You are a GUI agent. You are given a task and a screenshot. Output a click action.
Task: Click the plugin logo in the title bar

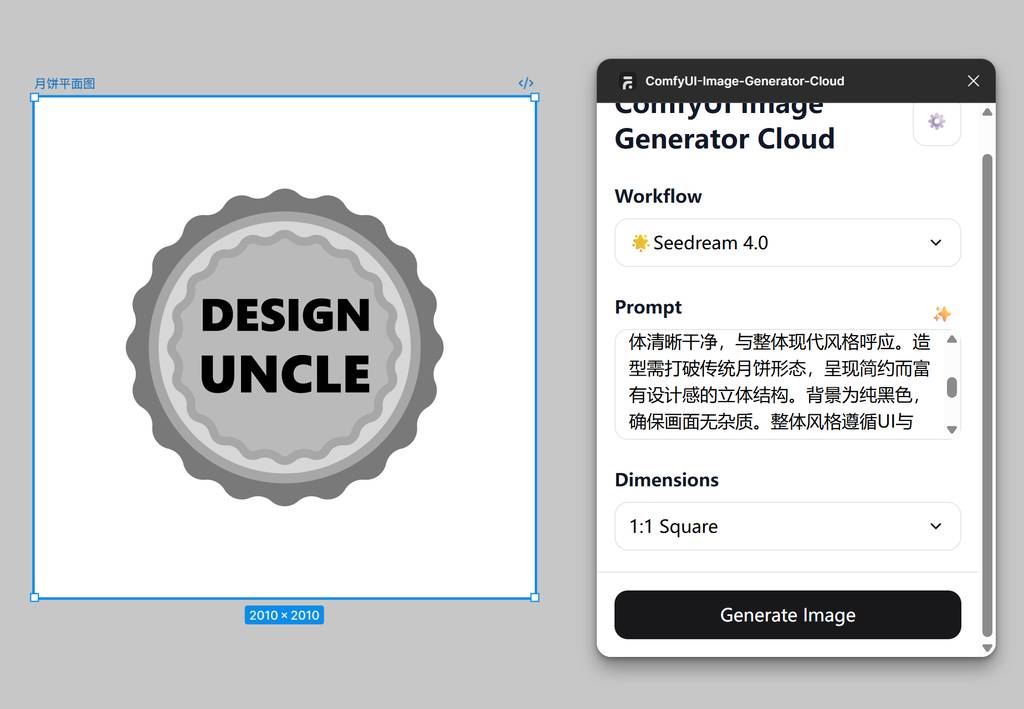tap(627, 82)
